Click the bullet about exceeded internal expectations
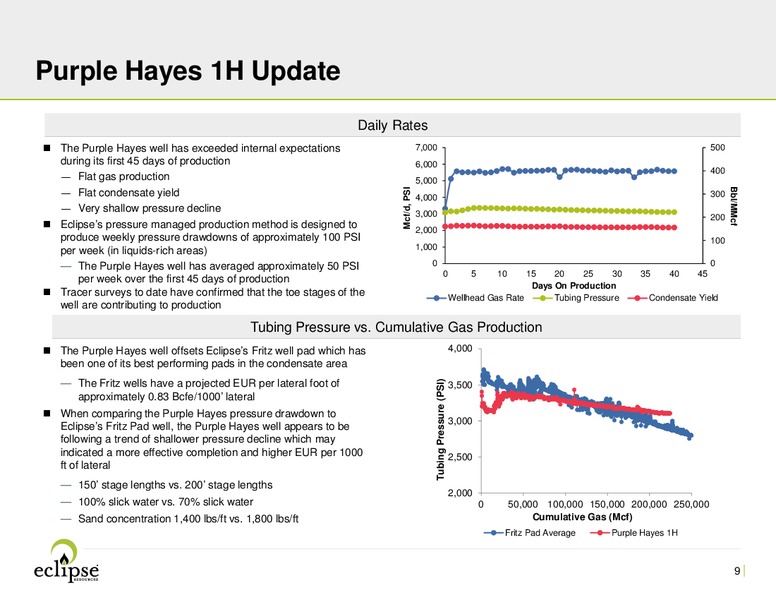776x600 pixels. [200, 154]
